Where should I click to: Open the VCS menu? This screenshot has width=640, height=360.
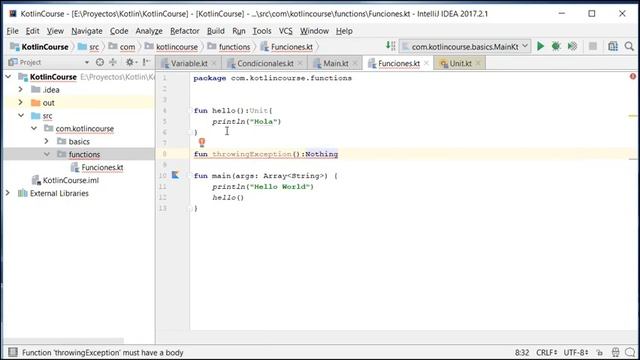tap(286, 31)
